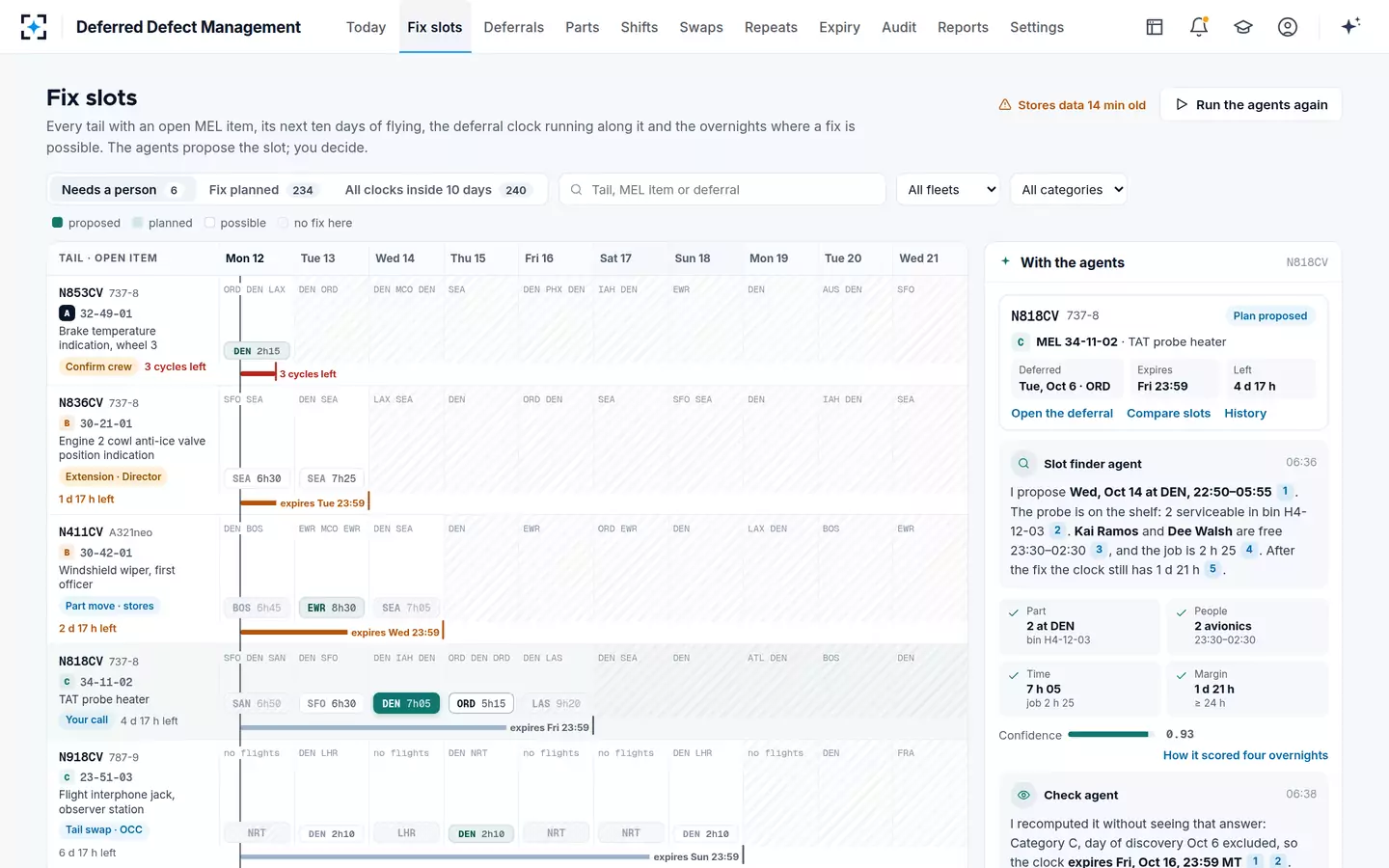Select the Needs a person filter
The width and height of the screenshot is (1389, 868).
pos(122,190)
